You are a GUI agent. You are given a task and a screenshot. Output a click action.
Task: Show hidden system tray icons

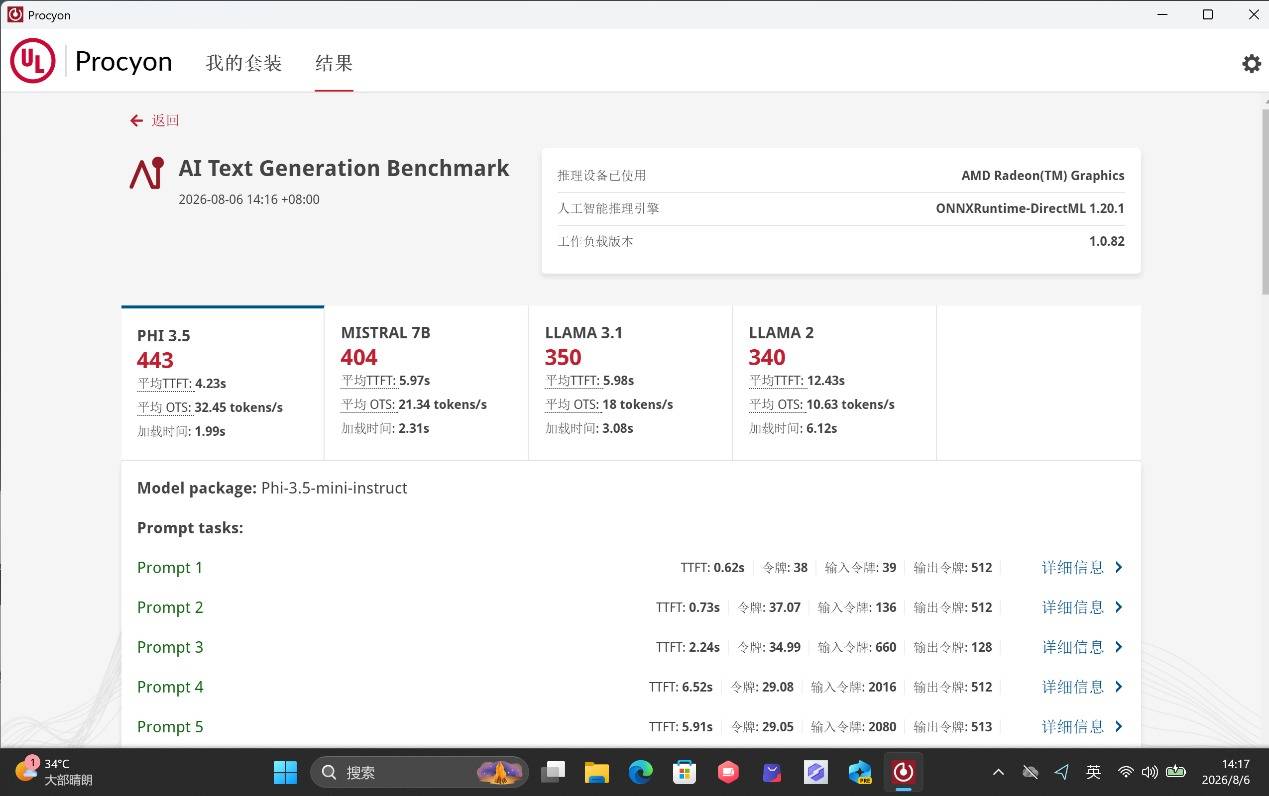tap(998, 772)
